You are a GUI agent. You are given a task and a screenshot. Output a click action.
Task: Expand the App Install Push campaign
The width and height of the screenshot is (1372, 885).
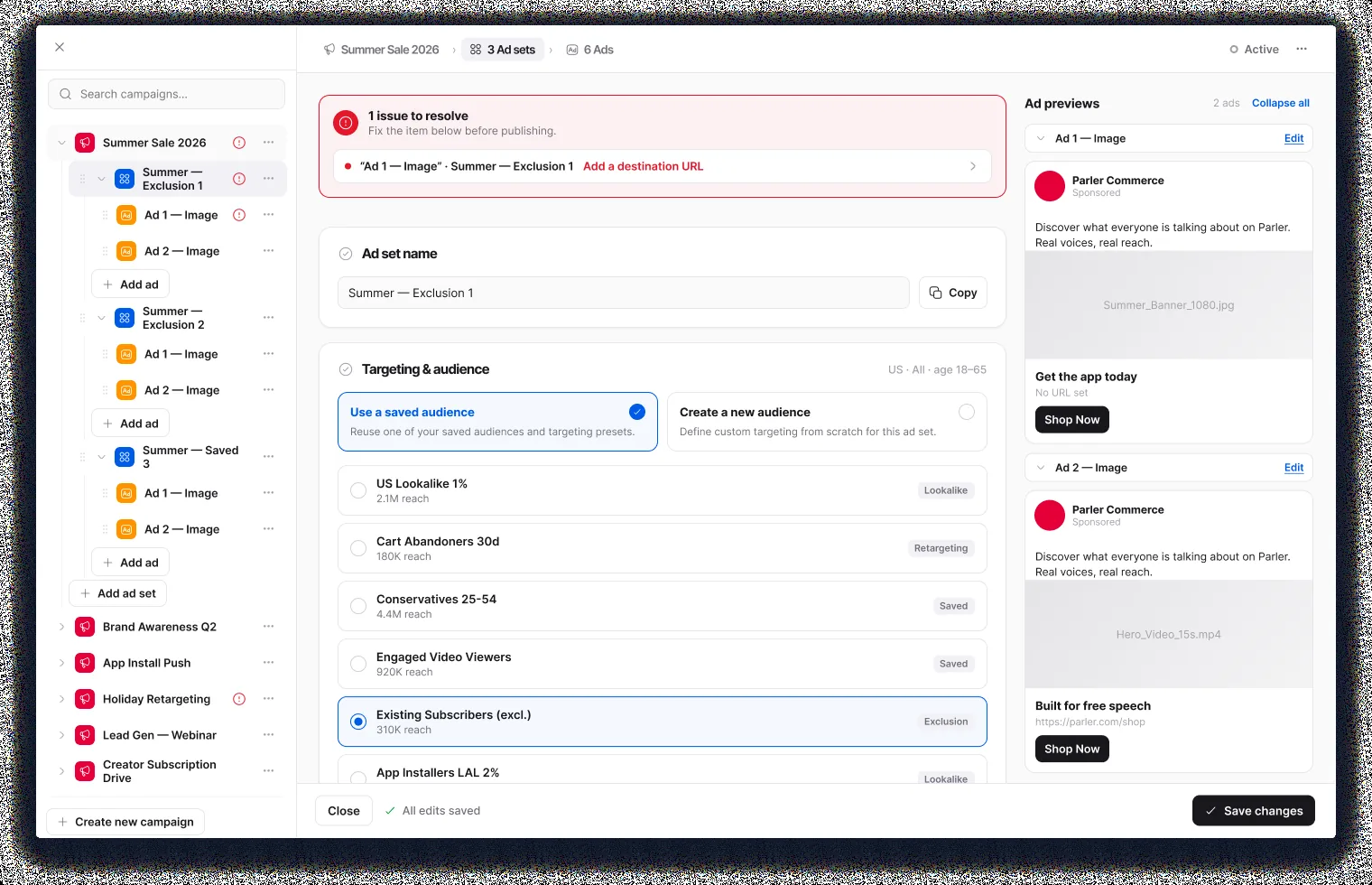click(x=61, y=663)
